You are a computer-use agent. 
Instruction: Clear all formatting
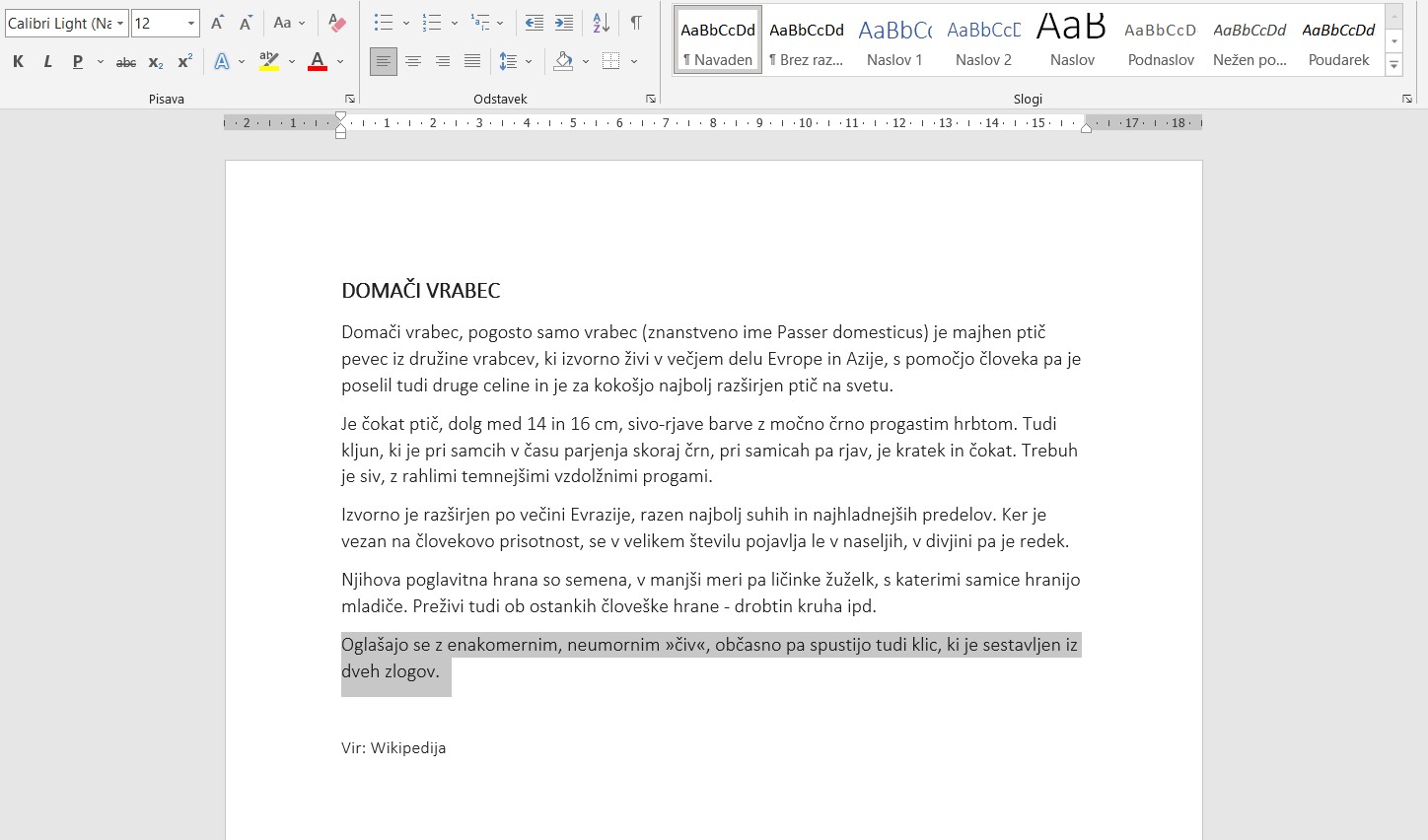tap(337, 23)
